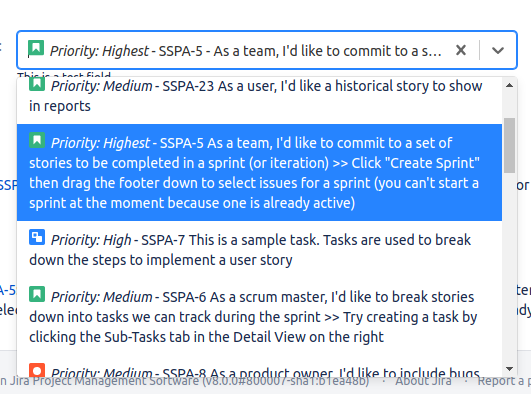
Task: Click the empty scrollbar track below the thumb
Action: 509,268
